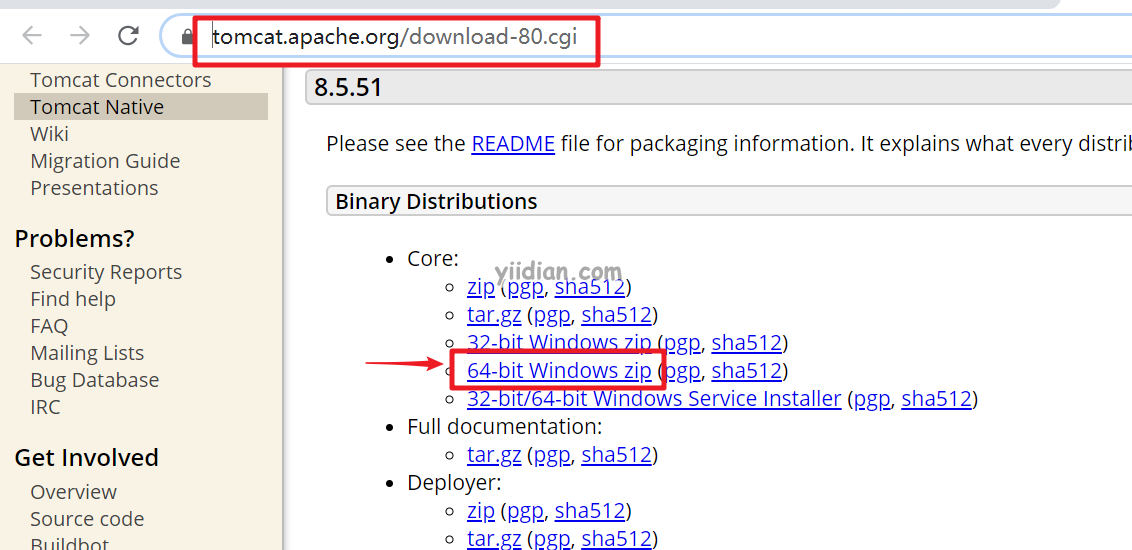Image resolution: width=1132 pixels, height=550 pixels.
Task: Open Mailing Lists sidebar link
Action: click(87, 353)
